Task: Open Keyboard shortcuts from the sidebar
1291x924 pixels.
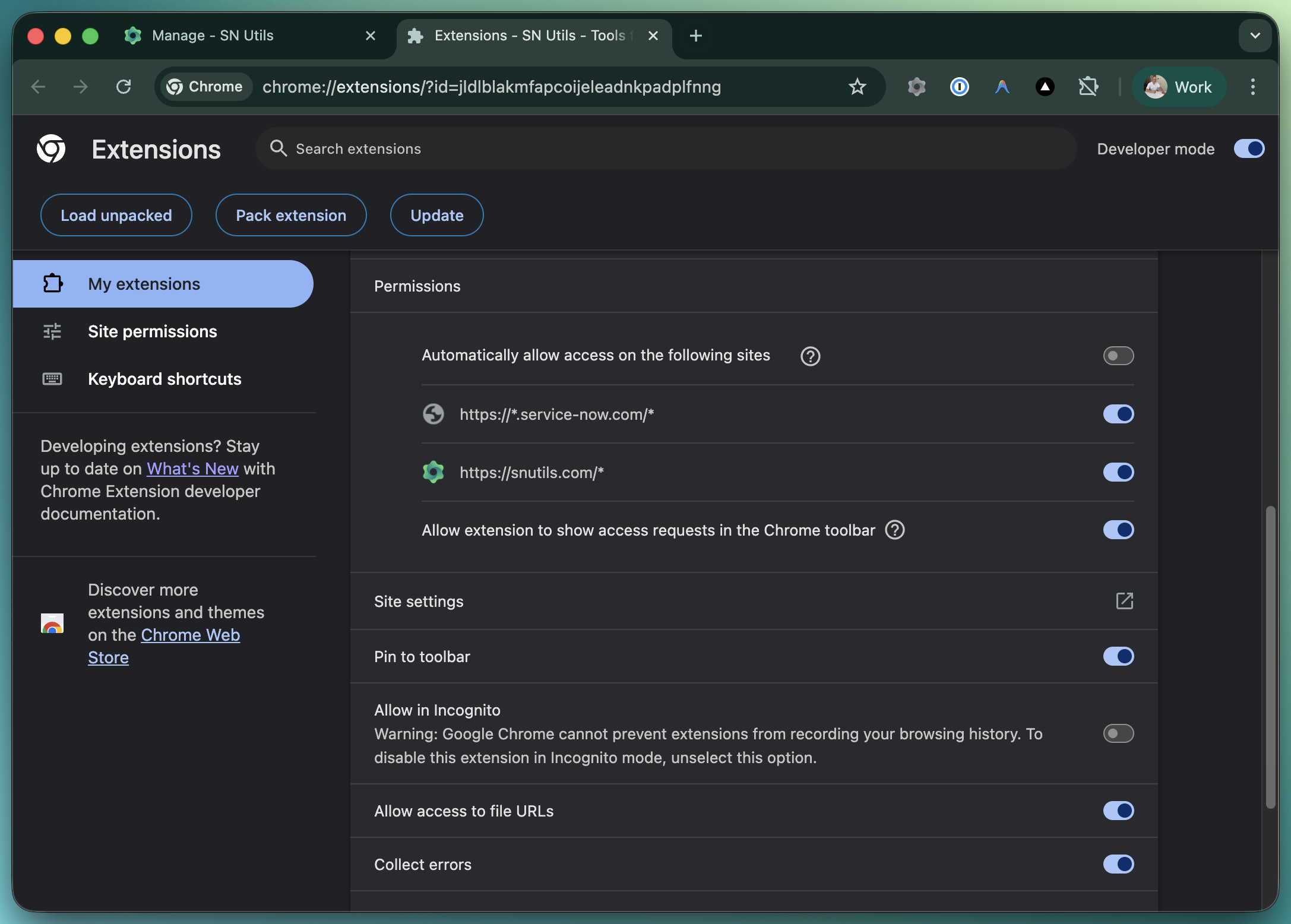Action: point(164,379)
